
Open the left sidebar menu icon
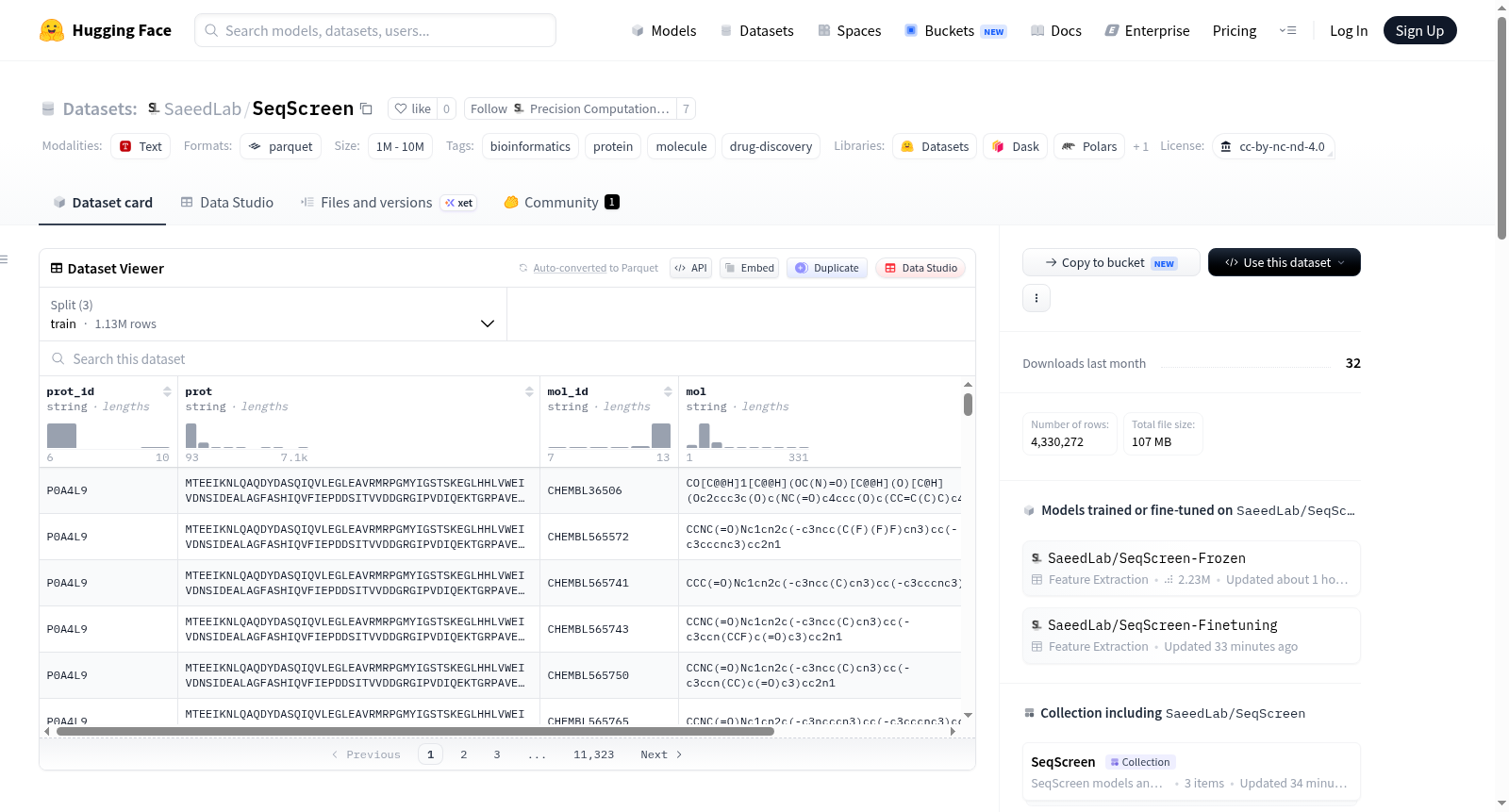5,259
